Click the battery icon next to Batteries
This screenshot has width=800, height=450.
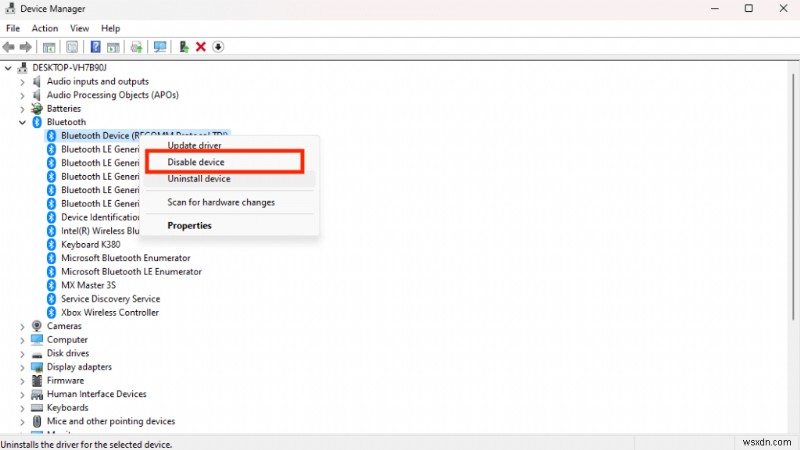37,108
